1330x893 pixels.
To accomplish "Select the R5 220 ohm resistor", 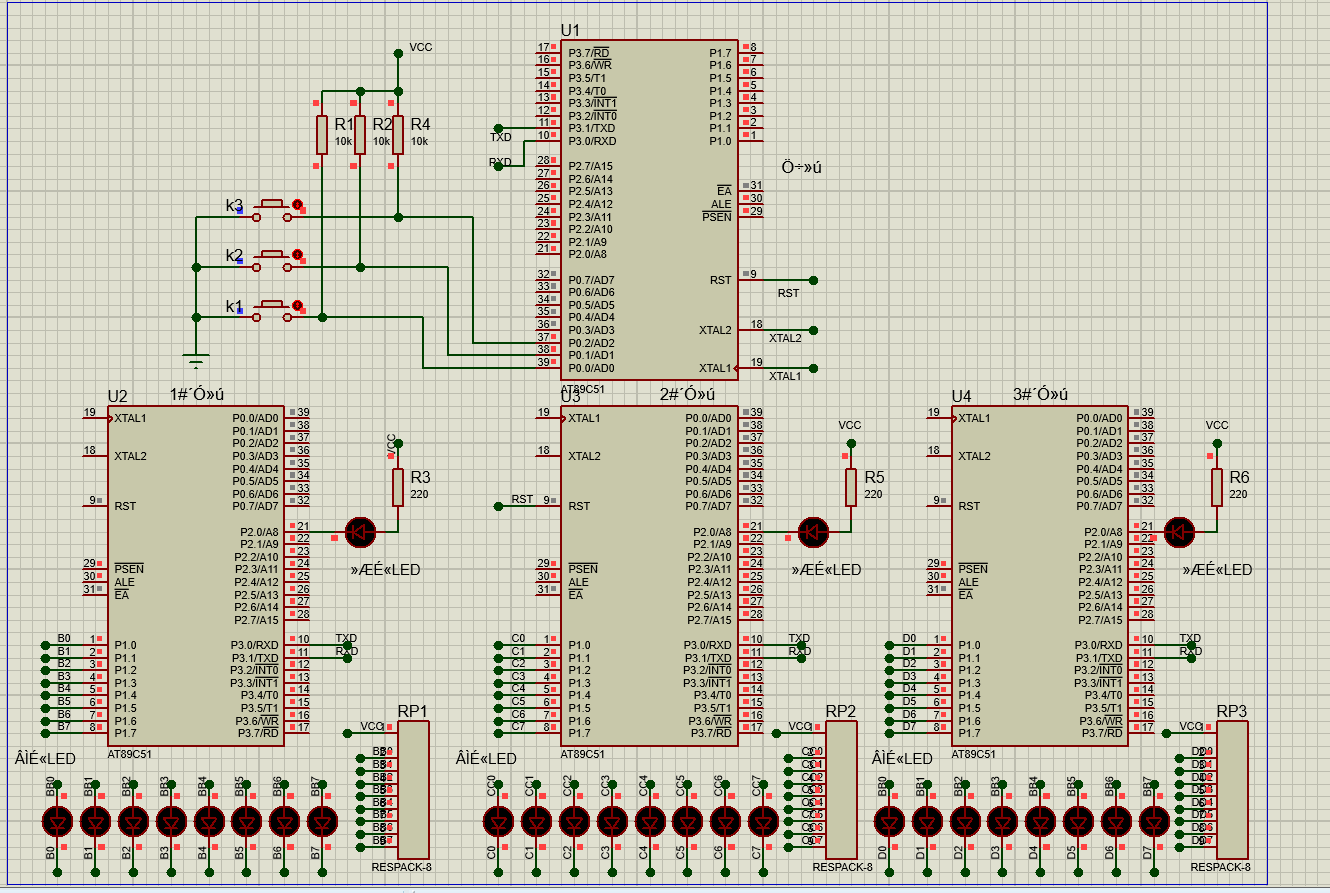I will (851, 486).
